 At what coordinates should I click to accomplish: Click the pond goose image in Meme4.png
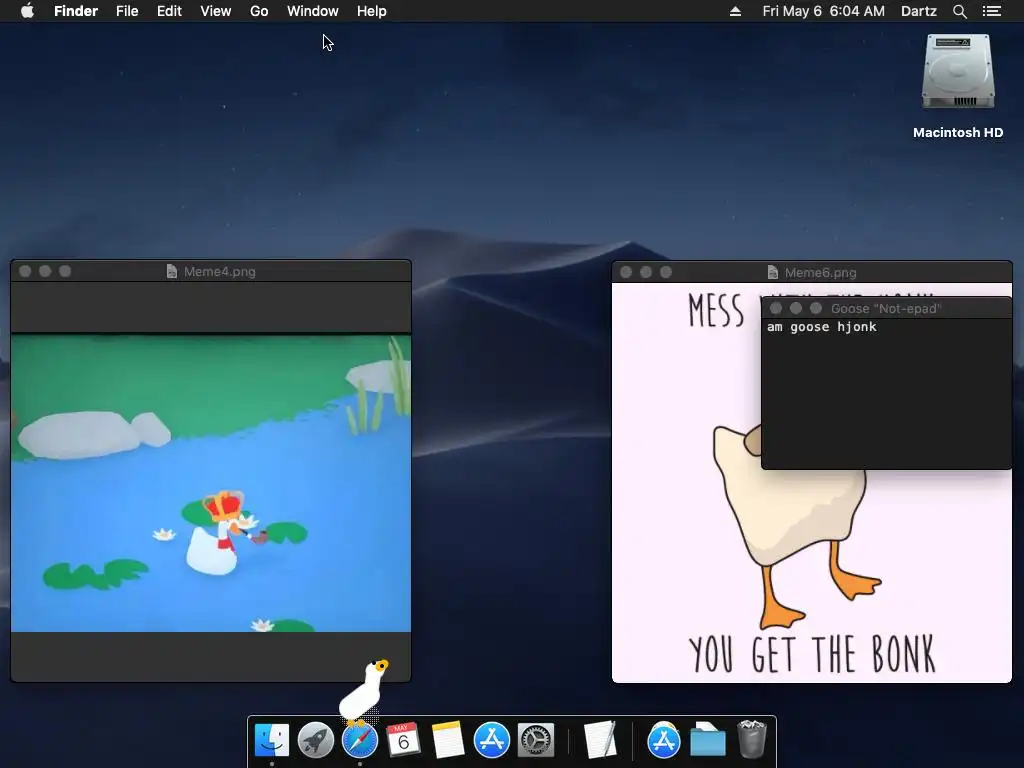[x=211, y=483]
